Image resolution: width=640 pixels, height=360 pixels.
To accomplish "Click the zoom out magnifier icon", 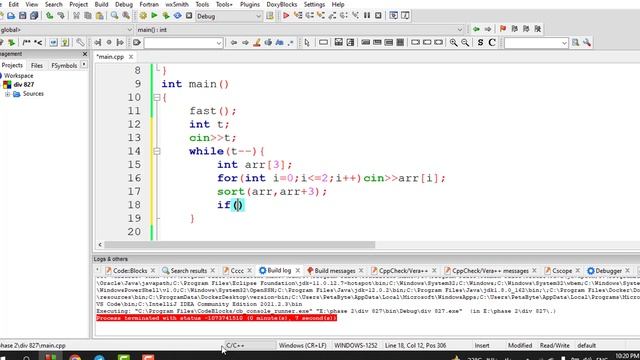I will (465, 42).
